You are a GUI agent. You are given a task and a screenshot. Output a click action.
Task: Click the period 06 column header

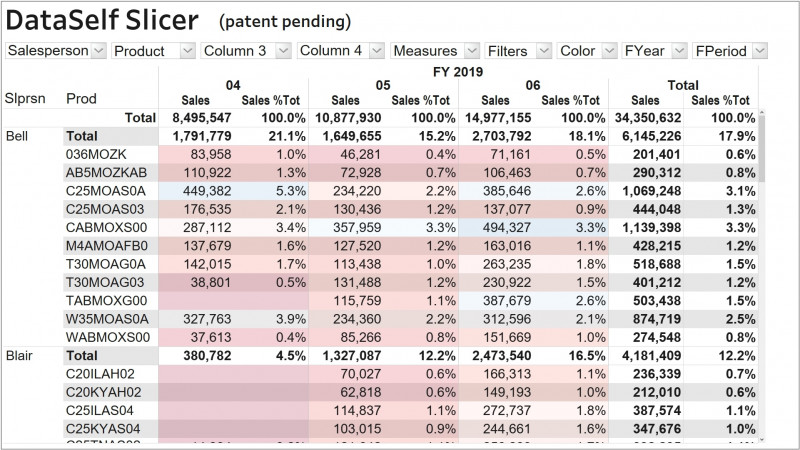[x=533, y=85]
